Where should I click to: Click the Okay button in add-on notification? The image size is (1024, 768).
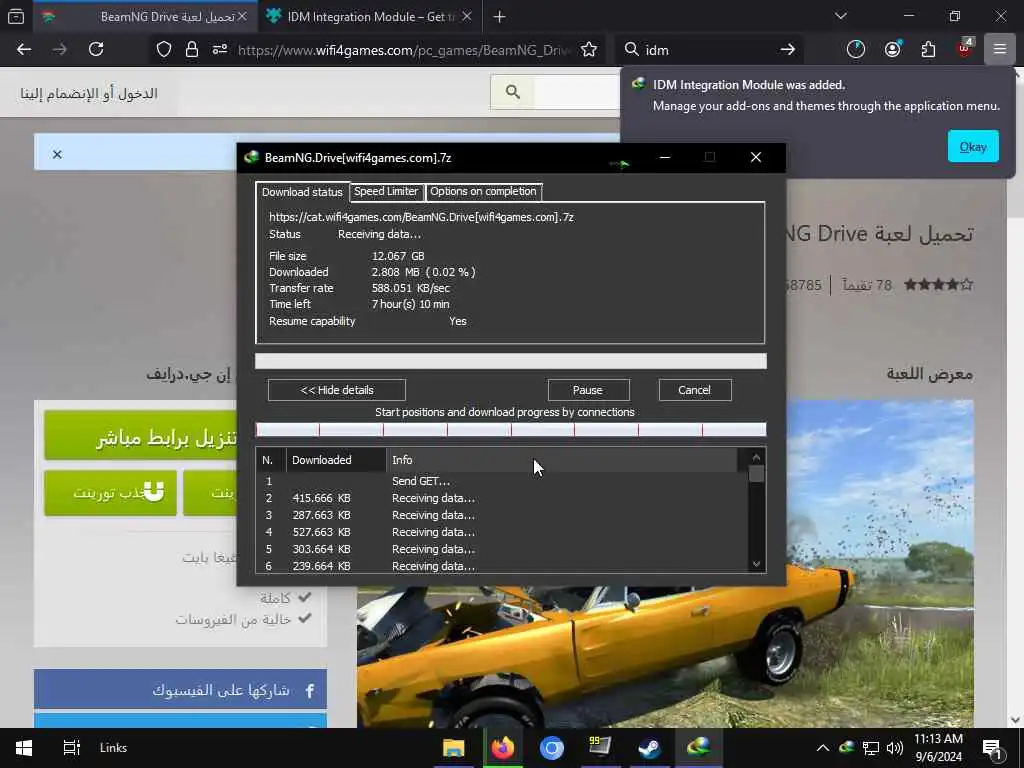(973, 147)
